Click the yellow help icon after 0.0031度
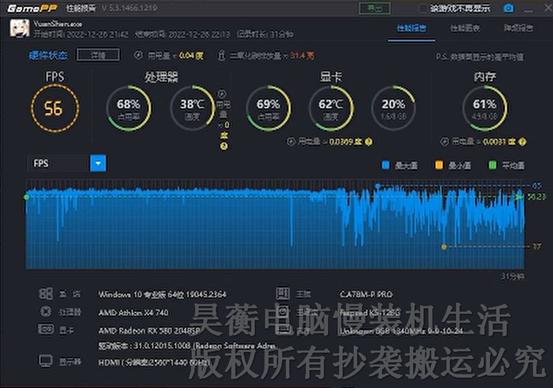Screen dimensions: 553x388 pos(522,142)
